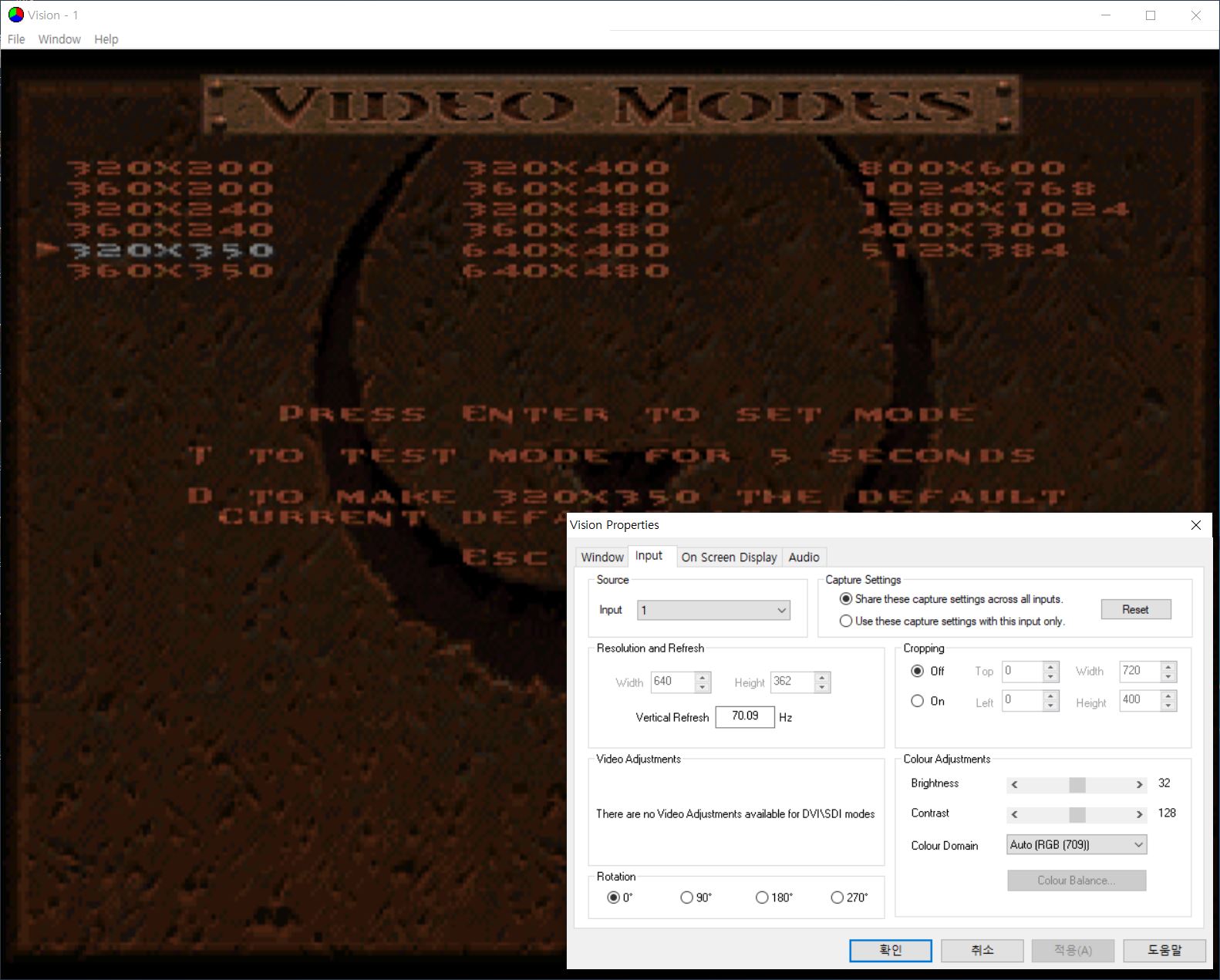The width and height of the screenshot is (1220, 980).
Task: Set Cropping to Off
Action: point(918,672)
